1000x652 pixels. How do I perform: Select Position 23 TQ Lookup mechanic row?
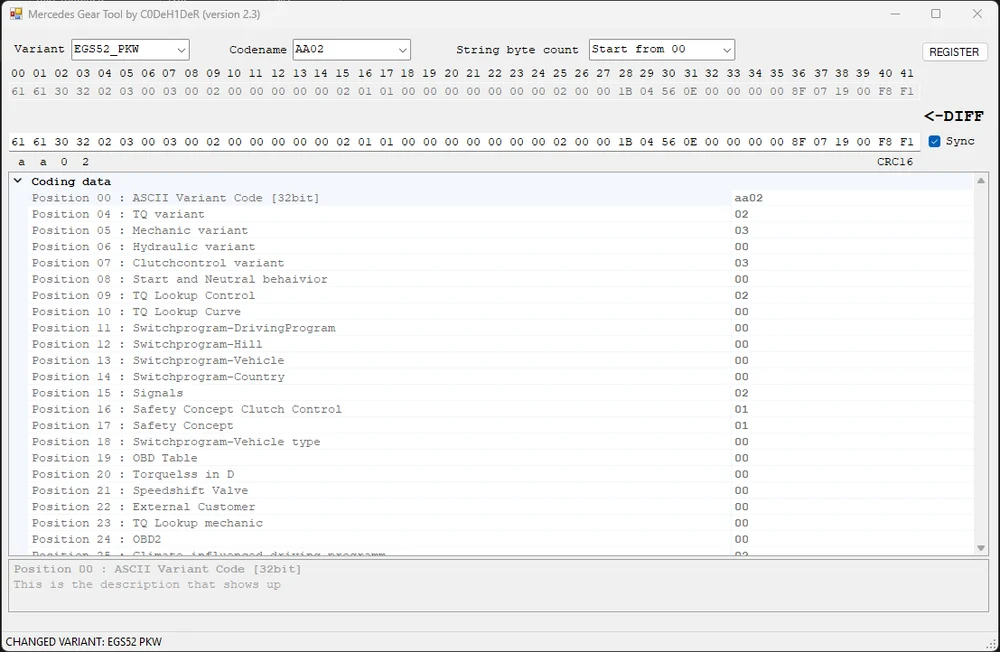tap(501, 523)
